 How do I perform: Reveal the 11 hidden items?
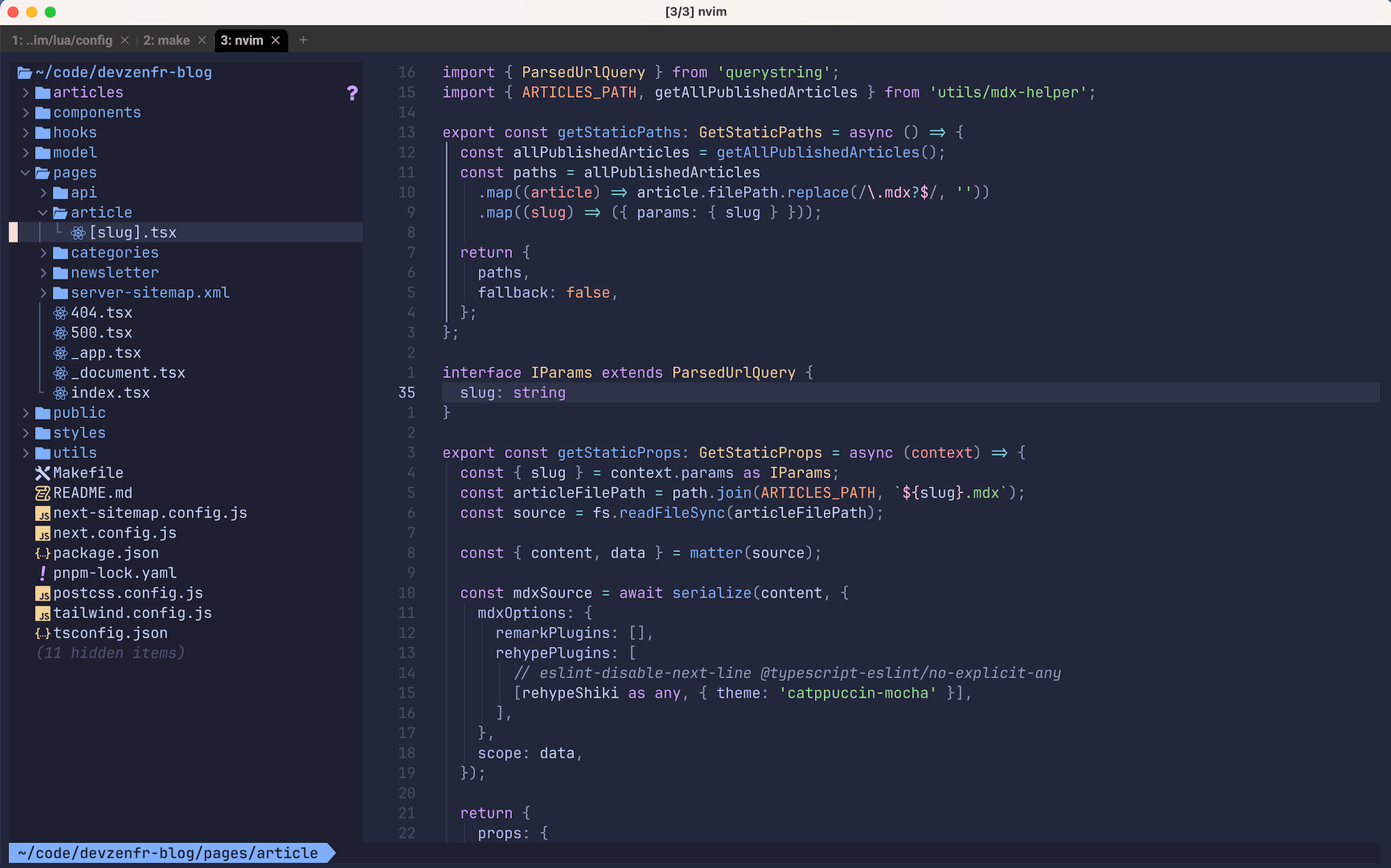coord(110,653)
